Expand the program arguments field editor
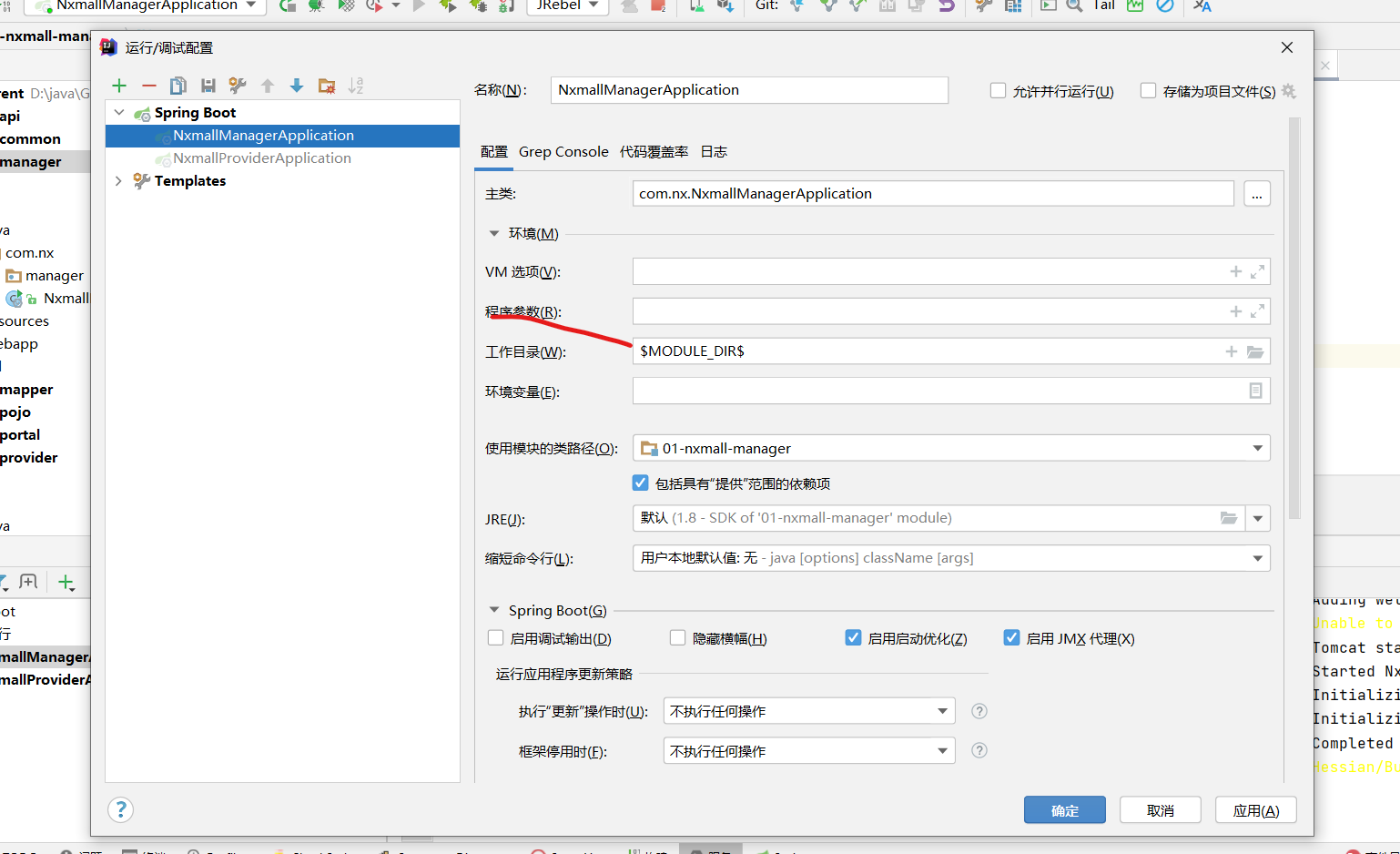Screen dimensions: 1400x854 [1258, 311]
